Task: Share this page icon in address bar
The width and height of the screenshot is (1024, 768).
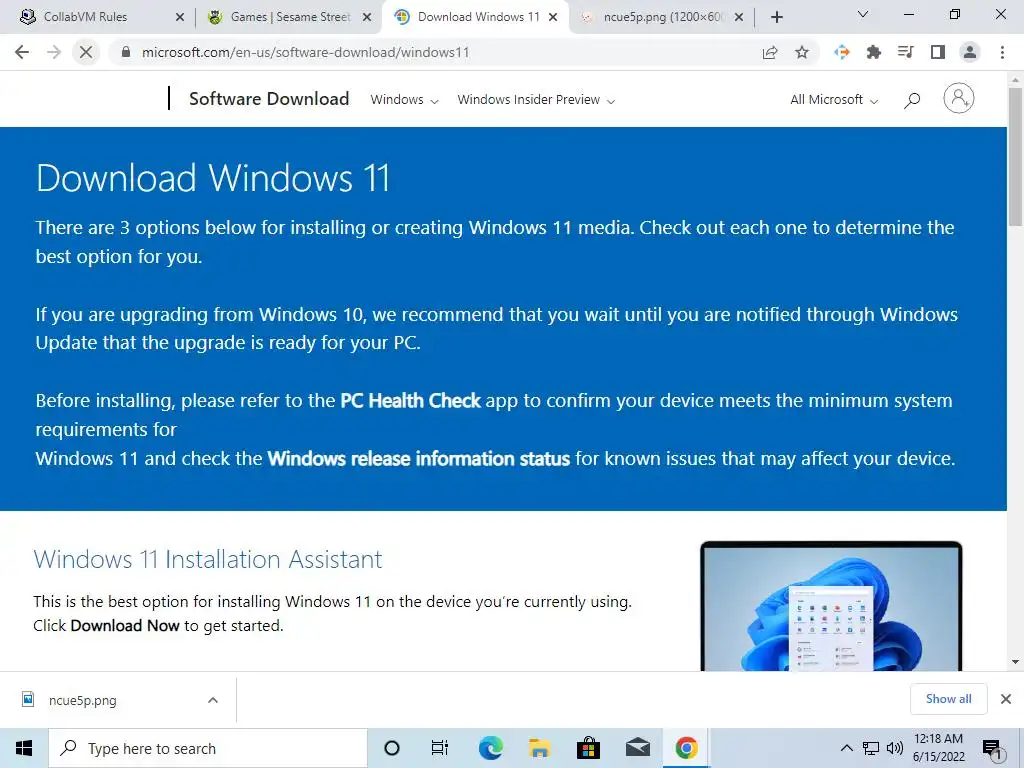Action: pyautogui.click(x=770, y=52)
